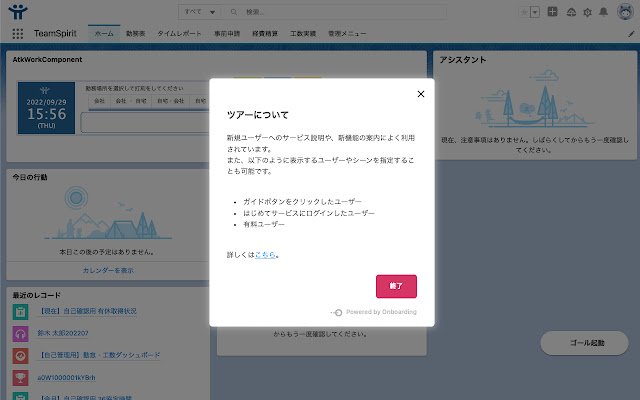Viewport: 640px width, 400px height.
Task: Select the 事前申請 tab
Action: tap(227, 33)
